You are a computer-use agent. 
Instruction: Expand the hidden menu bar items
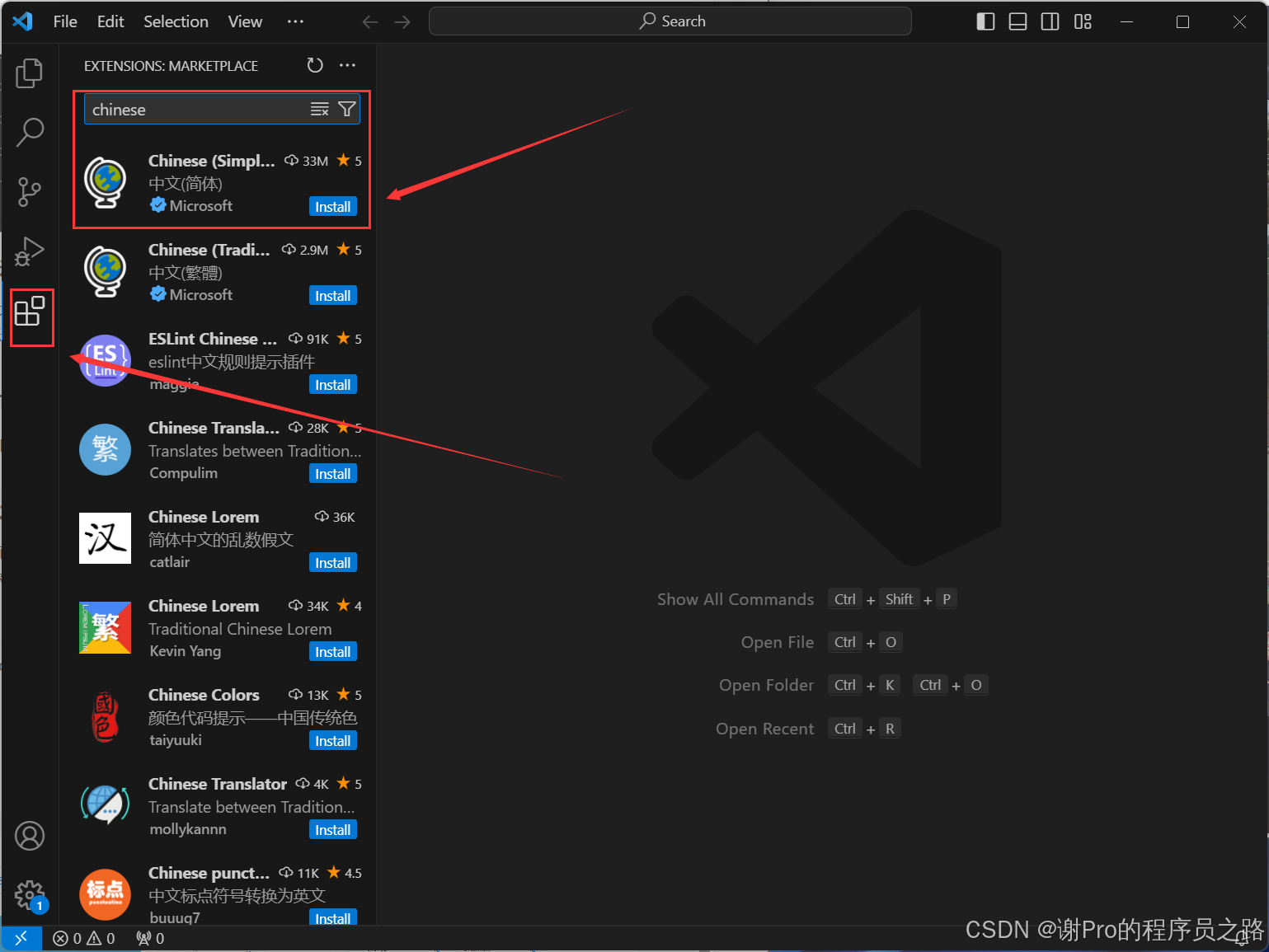pyautogui.click(x=295, y=21)
